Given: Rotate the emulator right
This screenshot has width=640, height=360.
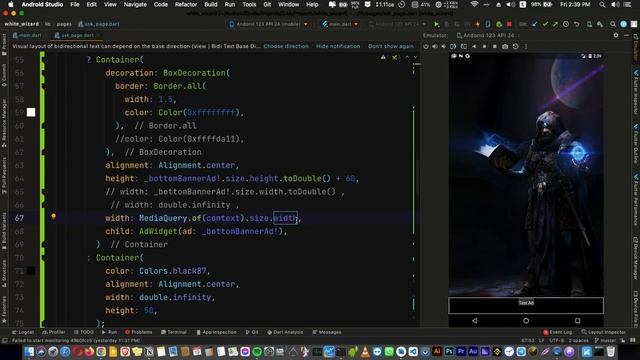Looking at the screenshot, I should (463, 47).
